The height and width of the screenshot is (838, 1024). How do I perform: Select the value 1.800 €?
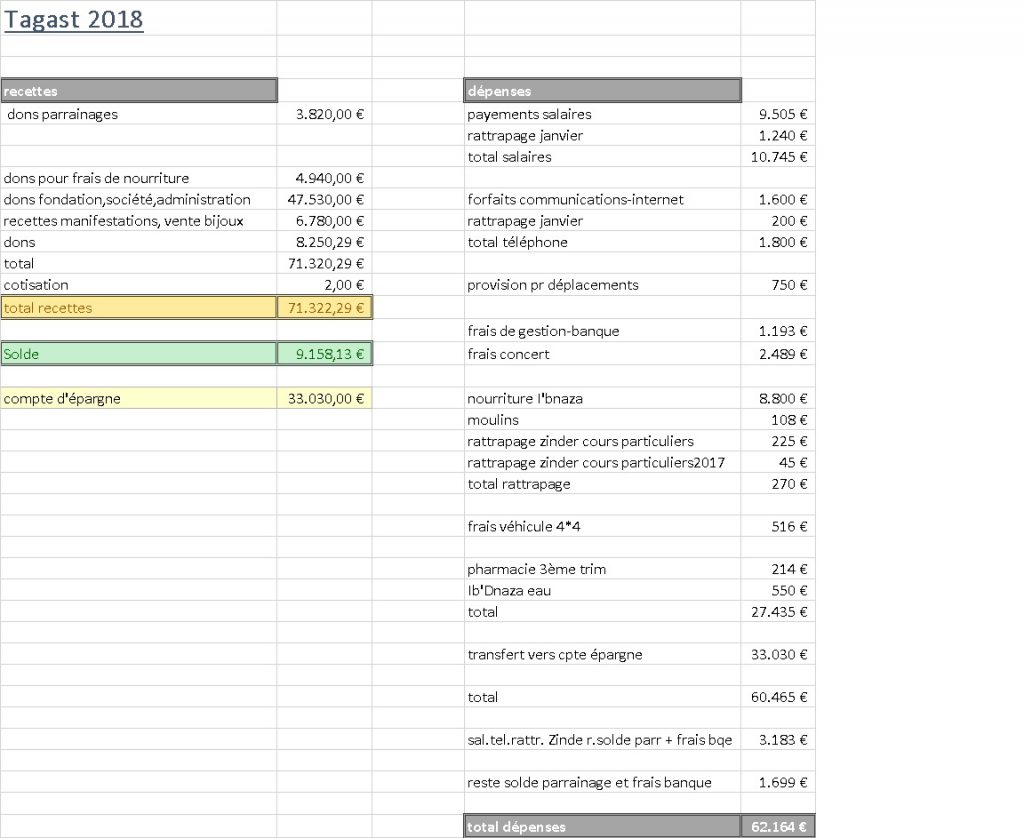coord(782,242)
